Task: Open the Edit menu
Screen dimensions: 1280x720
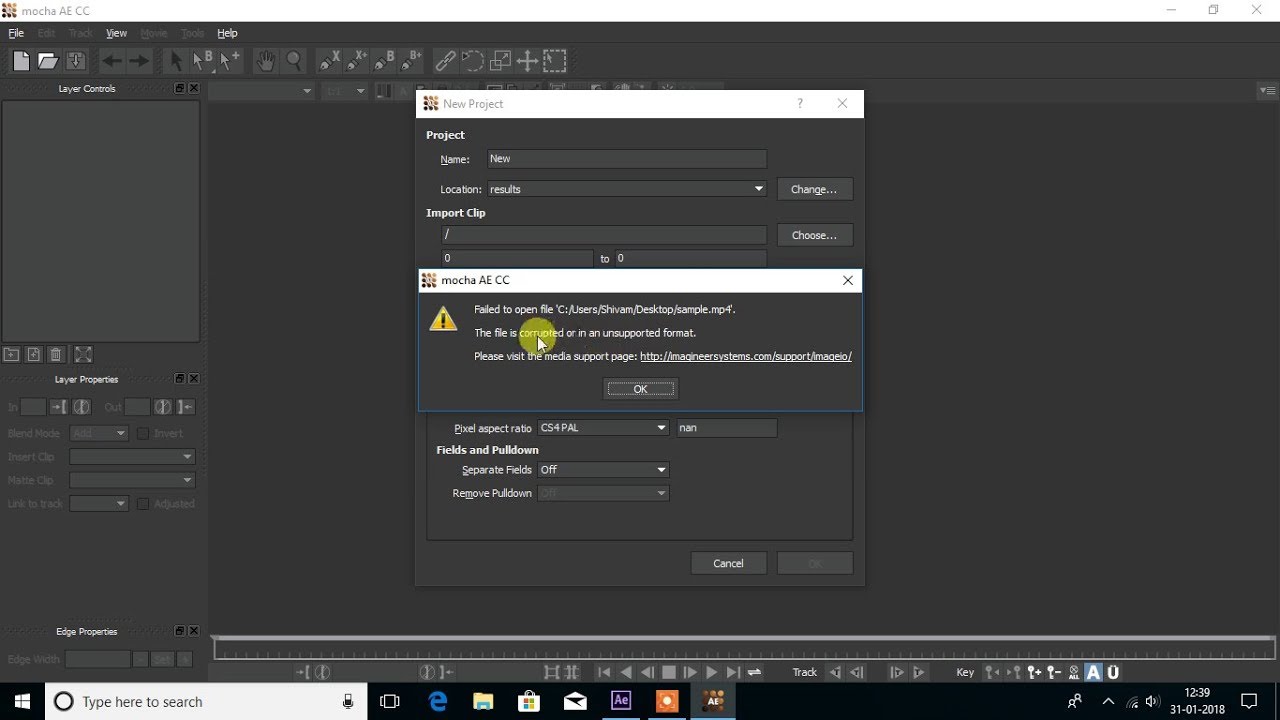Action: pyautogui.click(x=46, y=33)
